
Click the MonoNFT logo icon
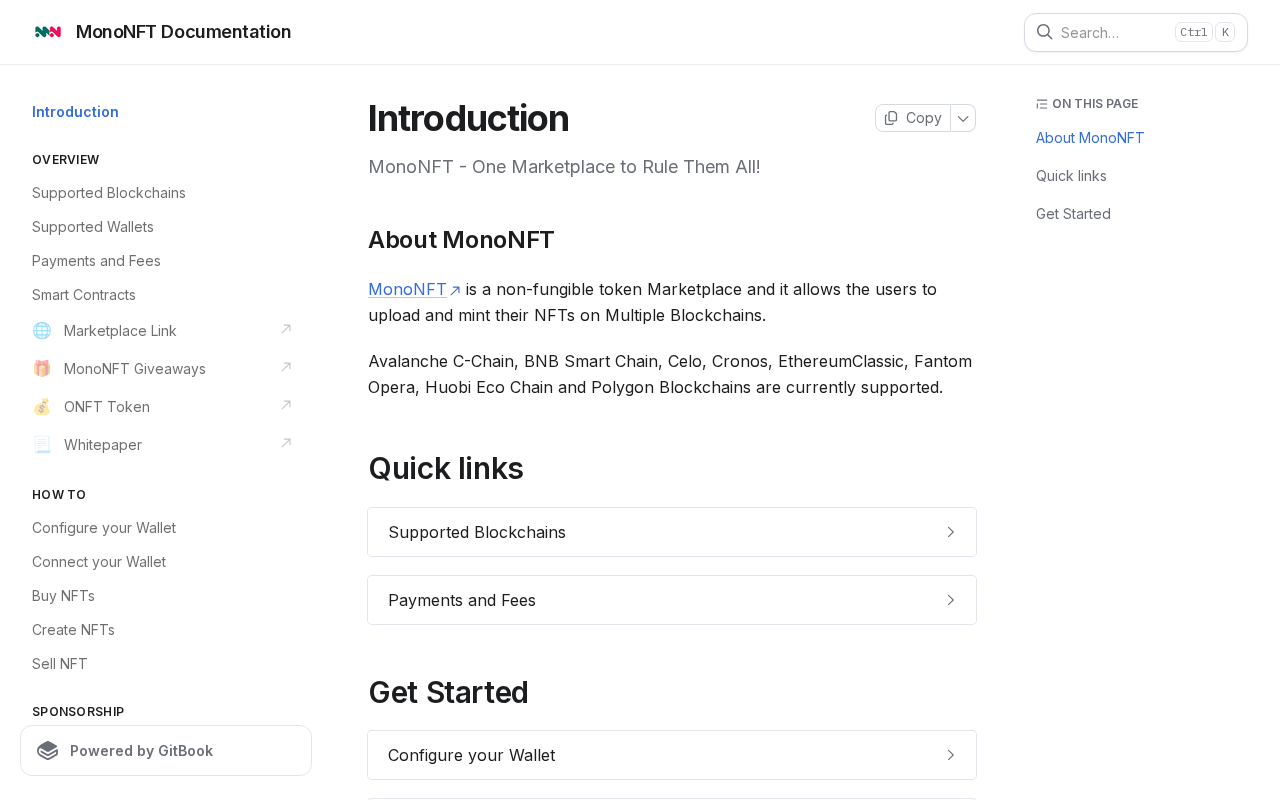coord(48,32)
